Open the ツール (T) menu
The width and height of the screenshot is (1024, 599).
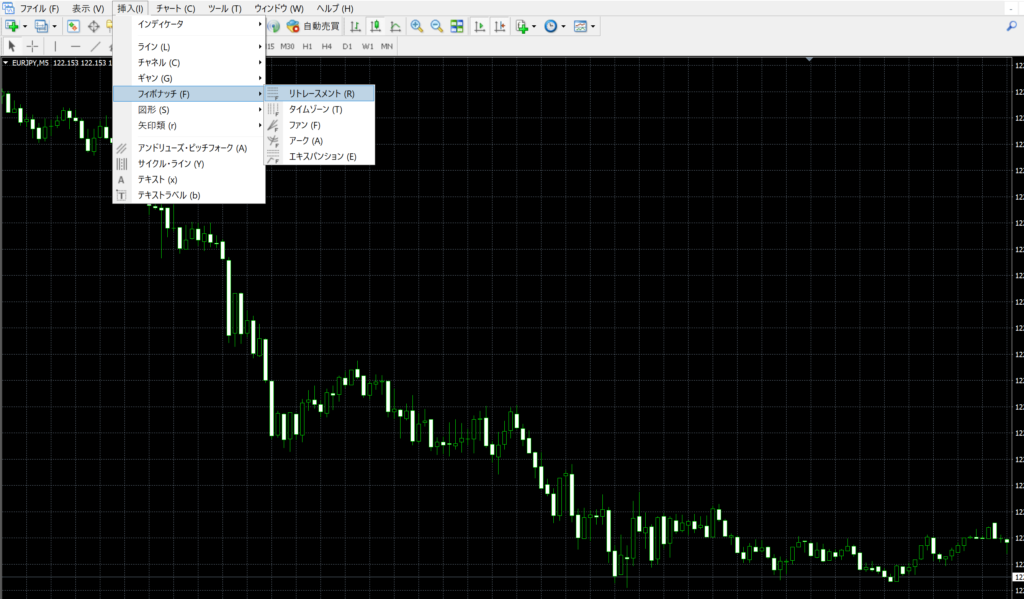pos(225,8)
